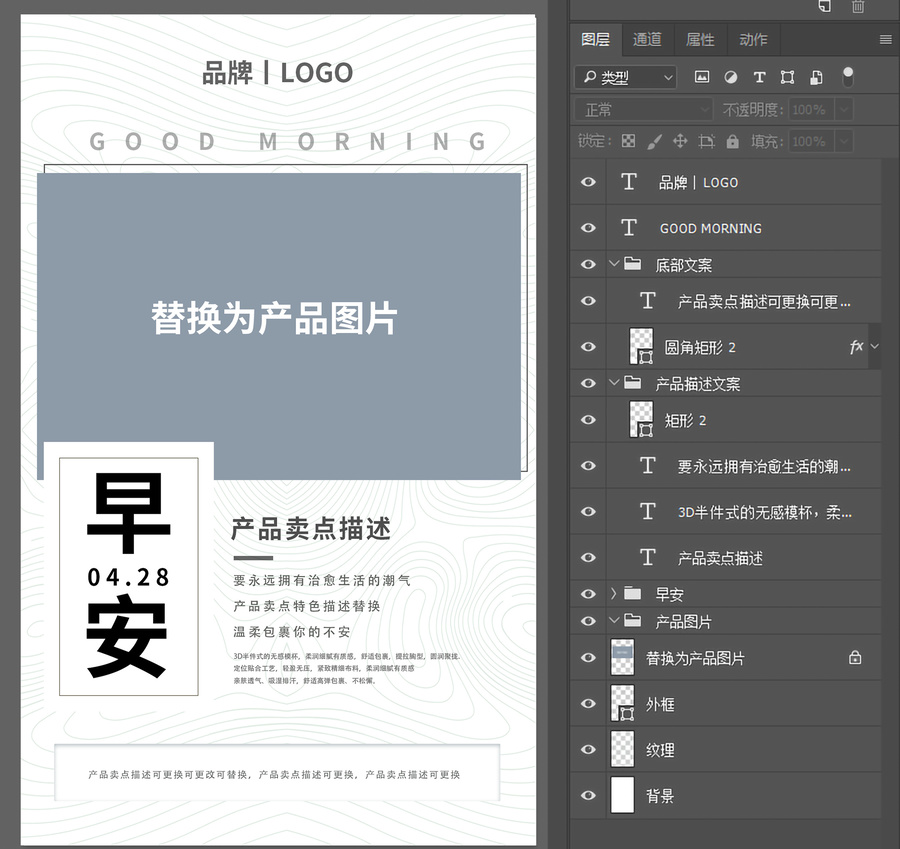This screenshot has height=849, width=900.
Task: Toggle the layer filtering on/off switch
Action: click(x=848, y=77)
